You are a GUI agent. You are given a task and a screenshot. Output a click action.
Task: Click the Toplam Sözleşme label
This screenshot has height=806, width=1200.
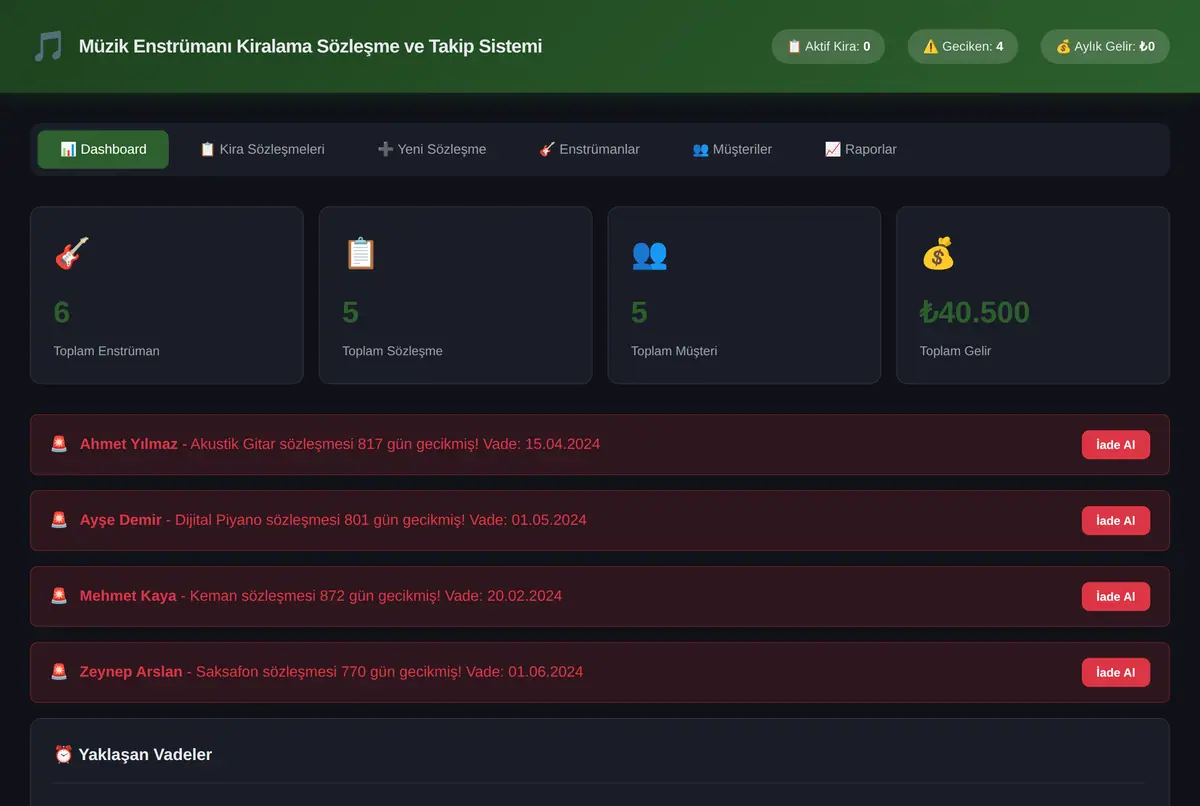[392, 351]
